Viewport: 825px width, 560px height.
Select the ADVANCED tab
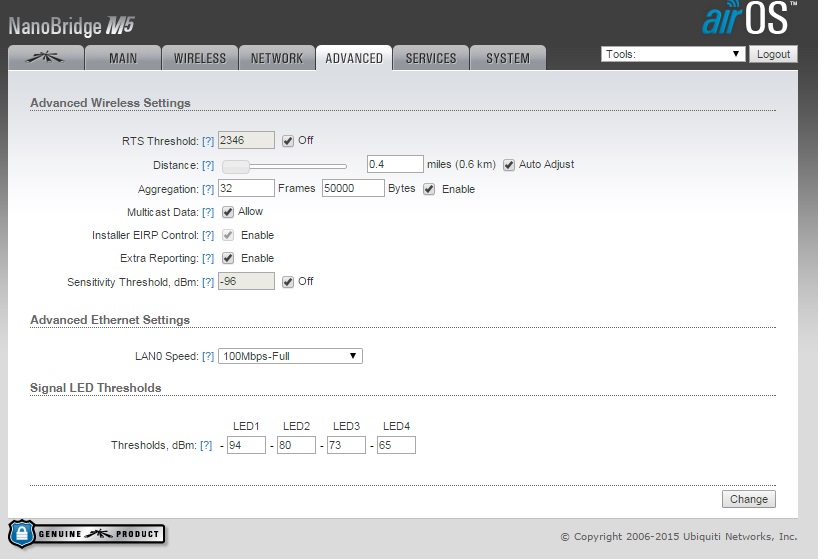click(x=354, y=58)
